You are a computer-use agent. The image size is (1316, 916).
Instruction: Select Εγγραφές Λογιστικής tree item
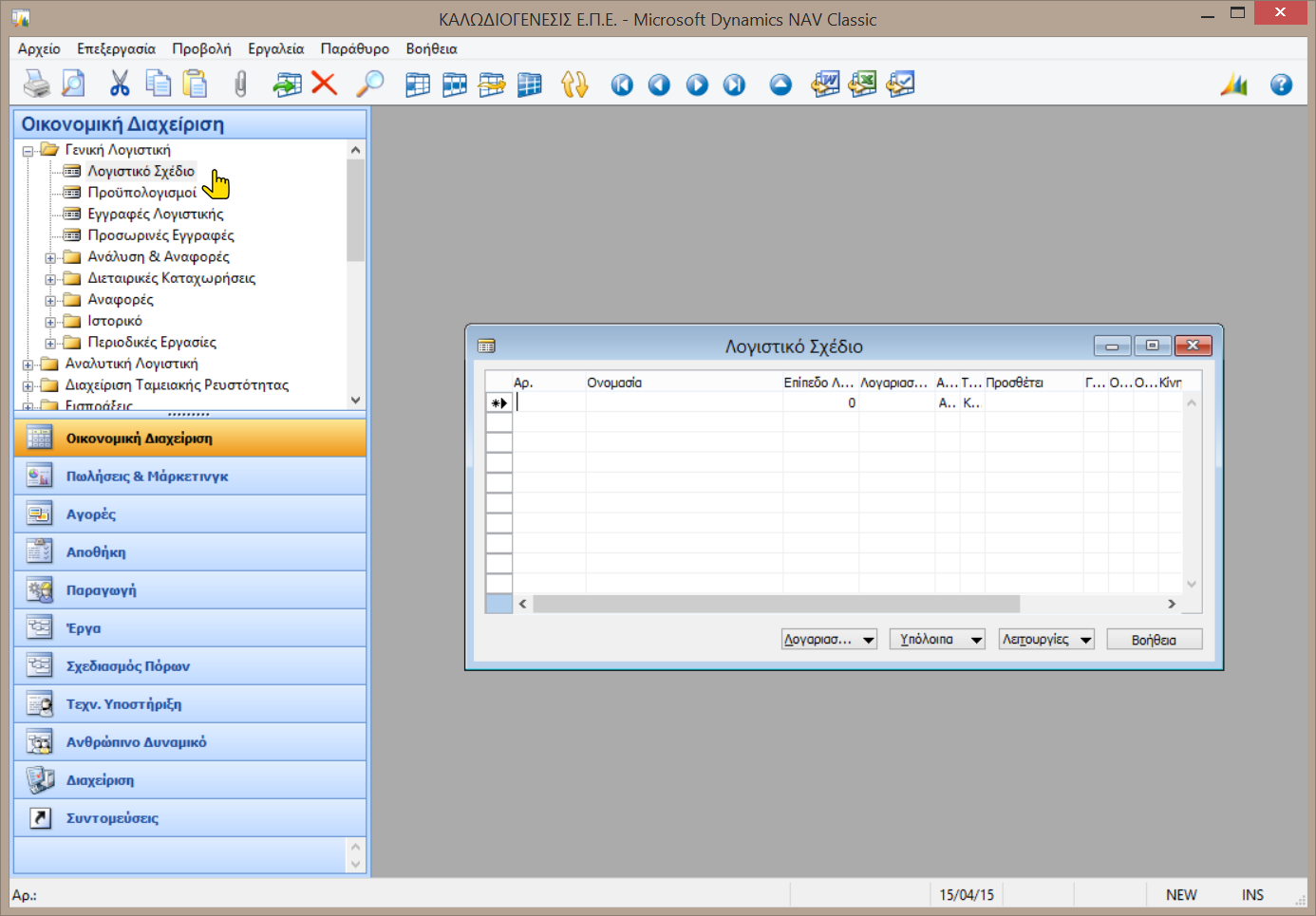point(156,215)
